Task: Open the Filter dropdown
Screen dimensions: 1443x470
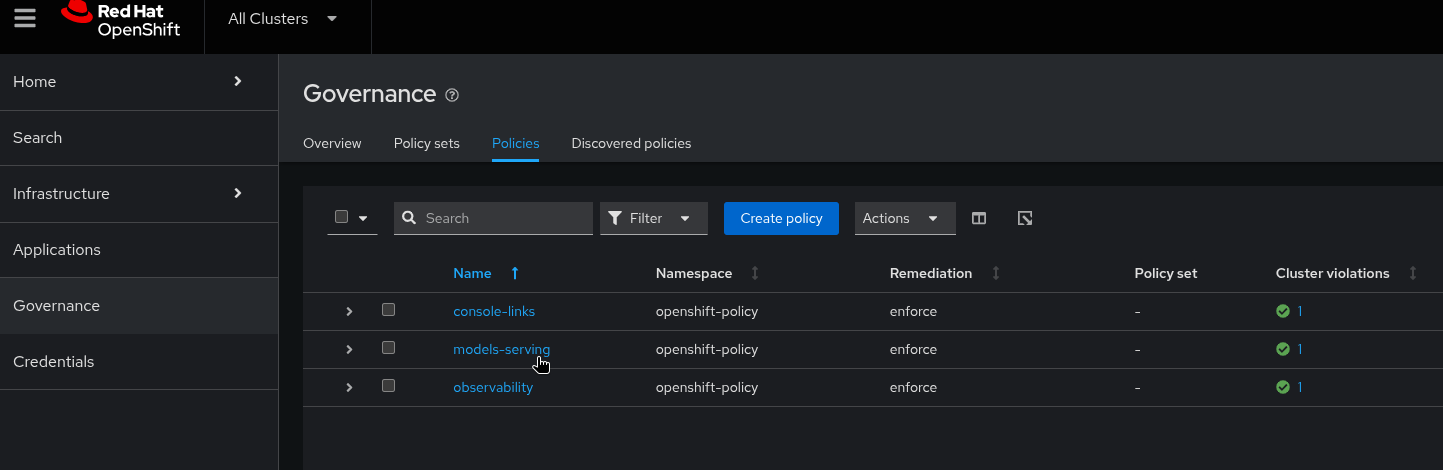Action: point(653,218)
